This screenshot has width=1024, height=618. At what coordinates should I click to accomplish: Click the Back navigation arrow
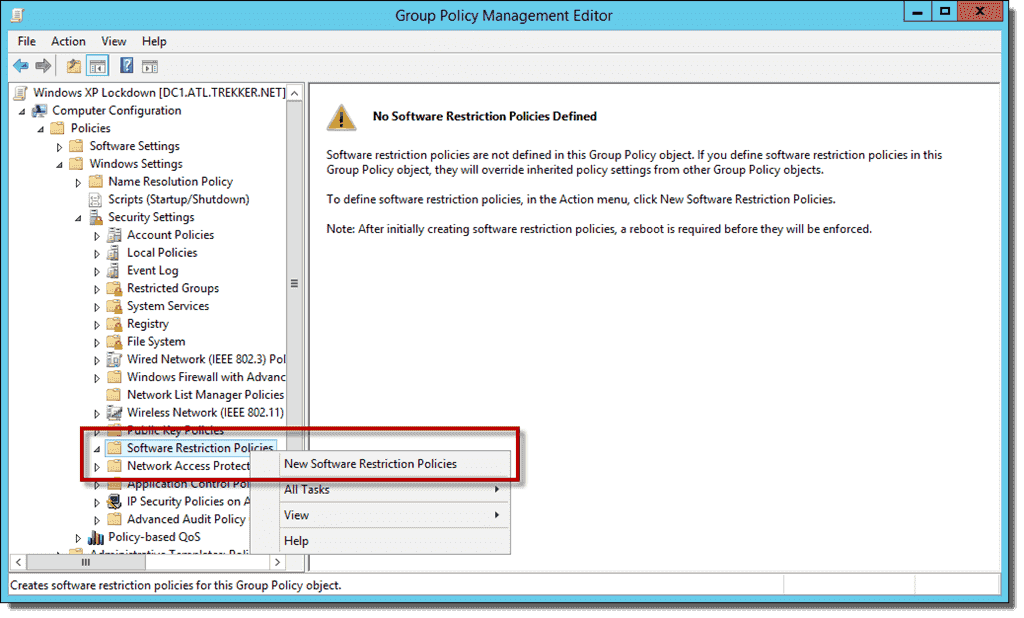[x=20, y=66]
